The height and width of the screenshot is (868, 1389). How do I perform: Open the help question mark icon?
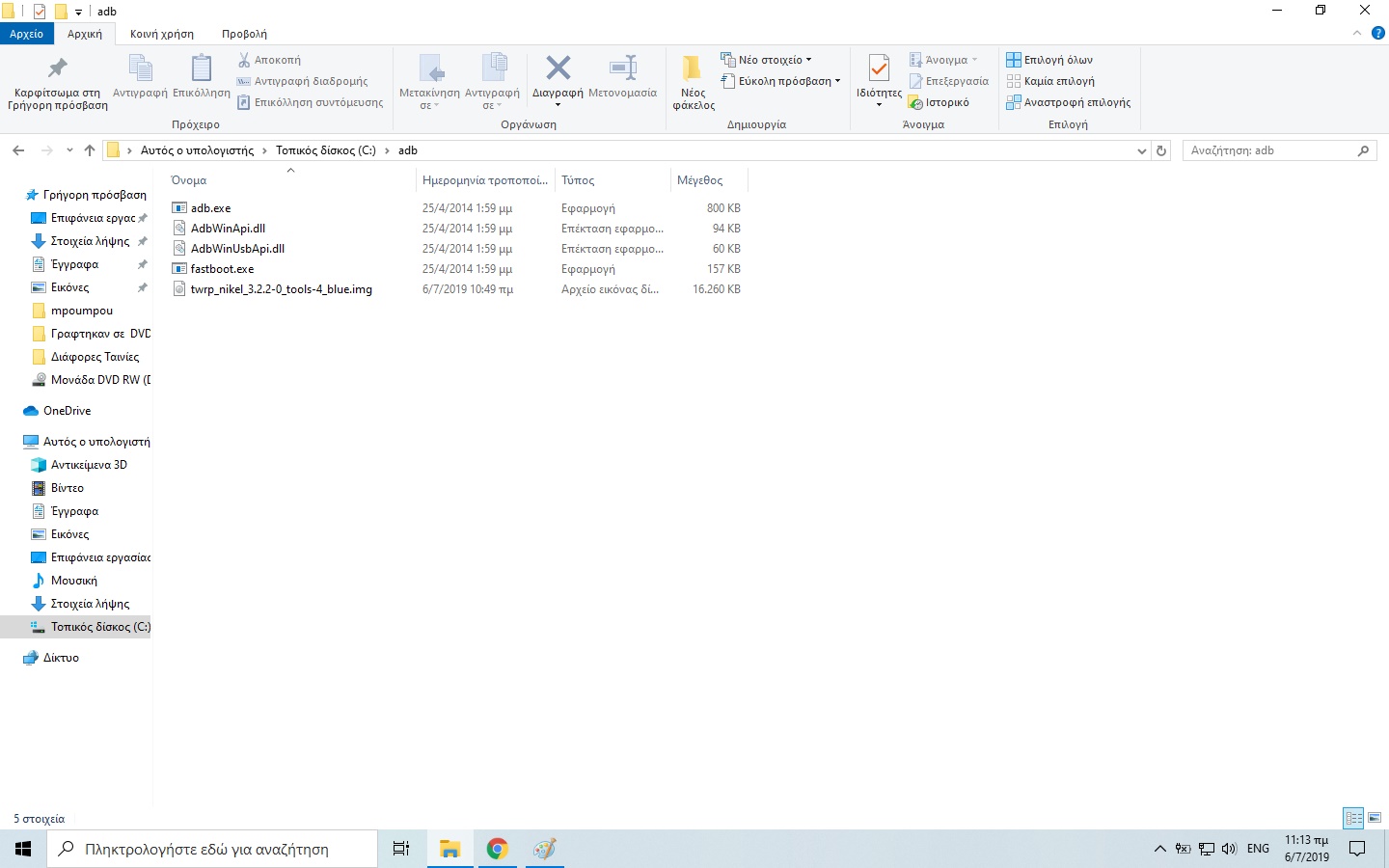[1378, 33]
